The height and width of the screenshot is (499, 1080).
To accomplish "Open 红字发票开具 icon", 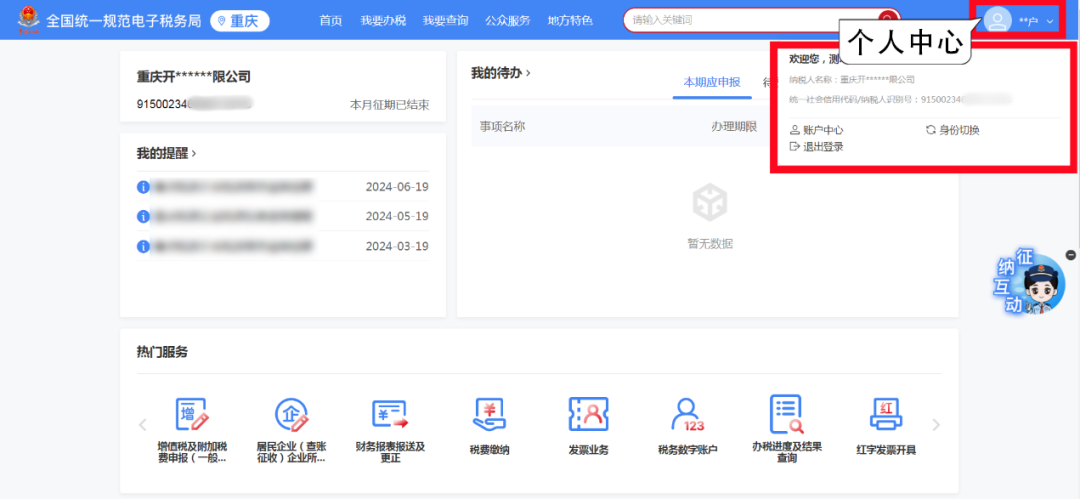I will [886, 414].
